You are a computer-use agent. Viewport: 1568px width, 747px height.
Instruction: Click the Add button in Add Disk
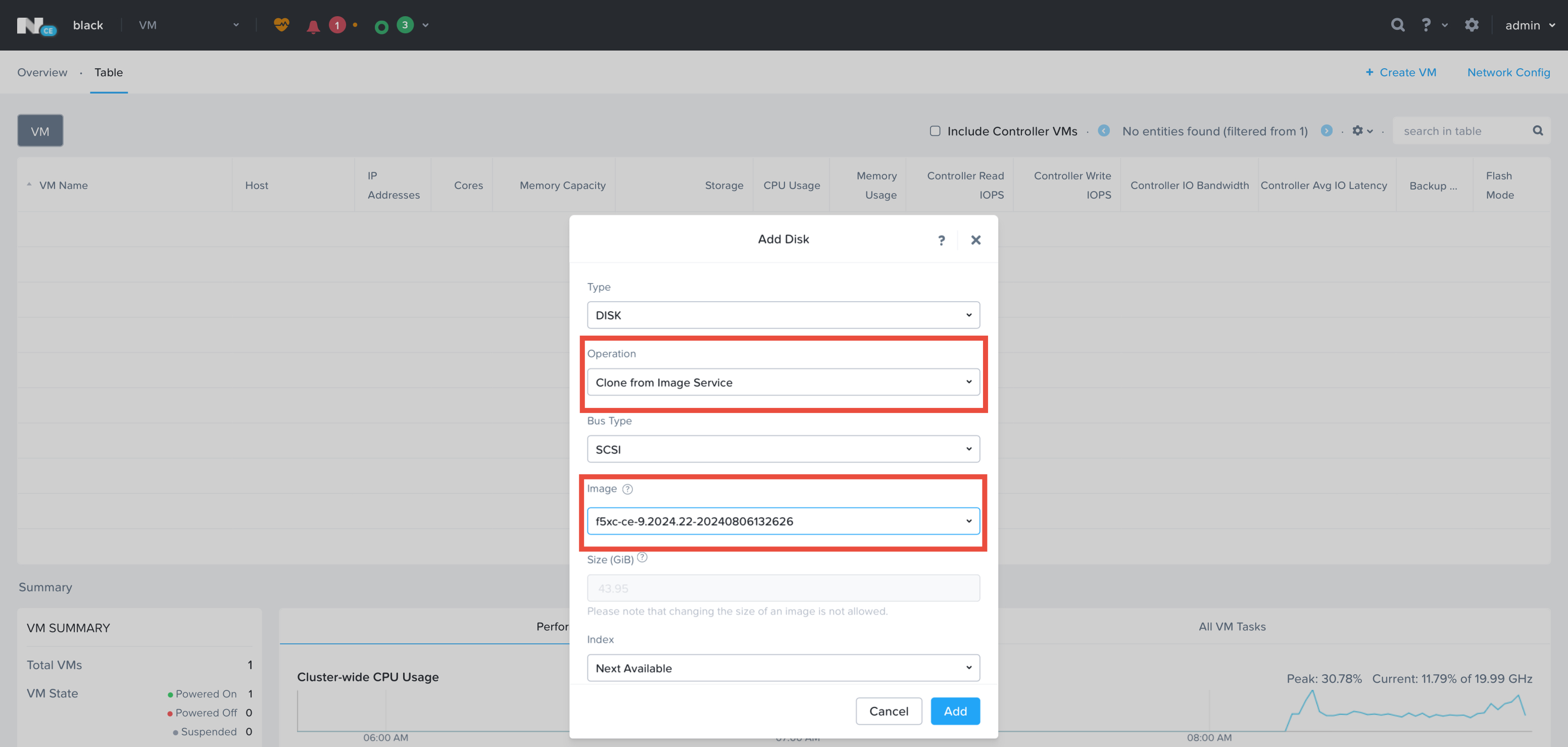(x=954, y=711)
